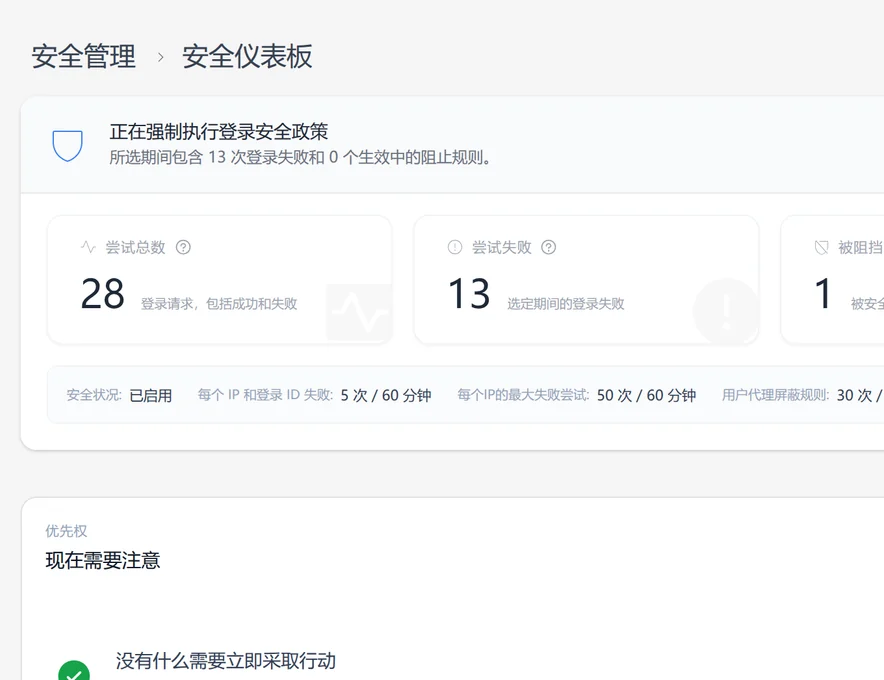The height and width of the screenshot is (680, 884).
Task: Click the shield icon in policy banner
Action: [x=68, y=145]
